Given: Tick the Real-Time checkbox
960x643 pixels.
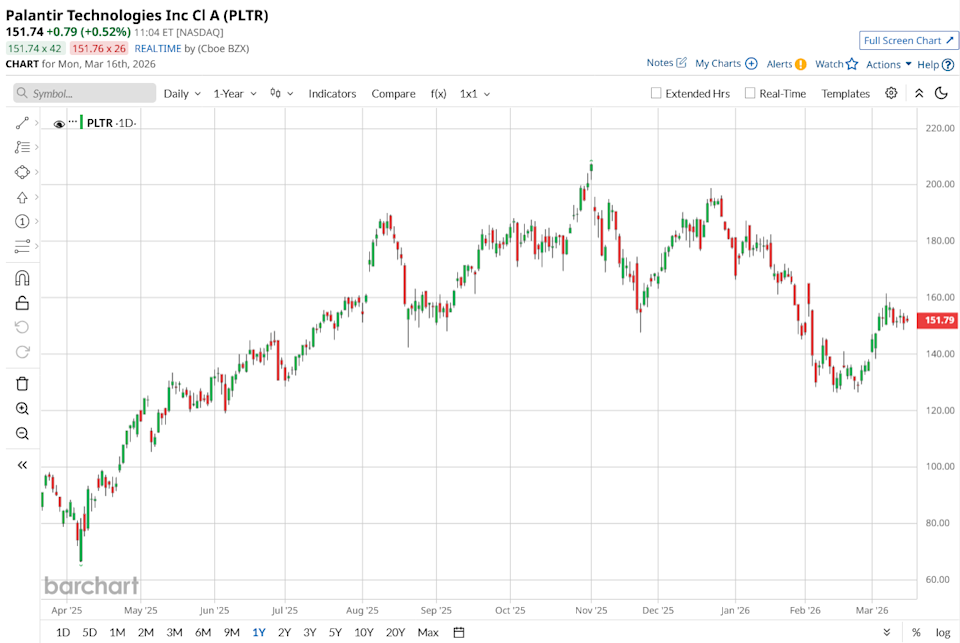Looking at the screenshot, I should [x=750, y=93].
